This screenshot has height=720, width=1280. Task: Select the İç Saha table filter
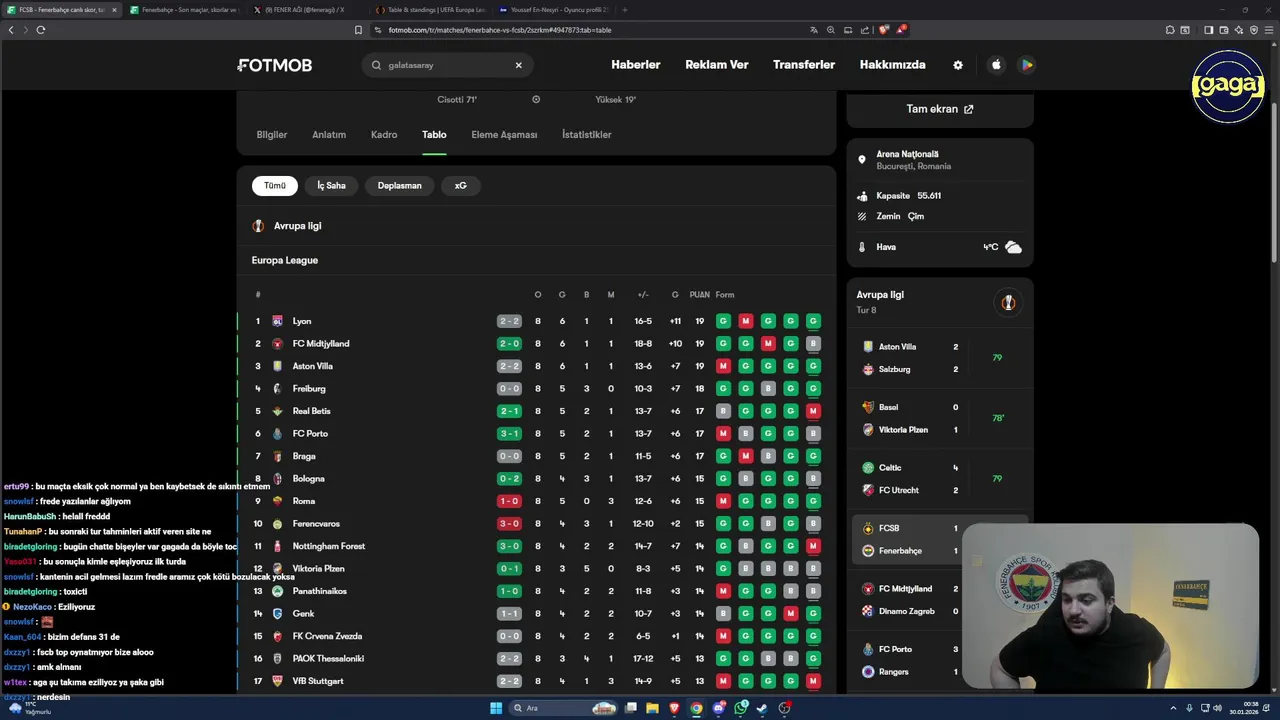click(331, 186)
